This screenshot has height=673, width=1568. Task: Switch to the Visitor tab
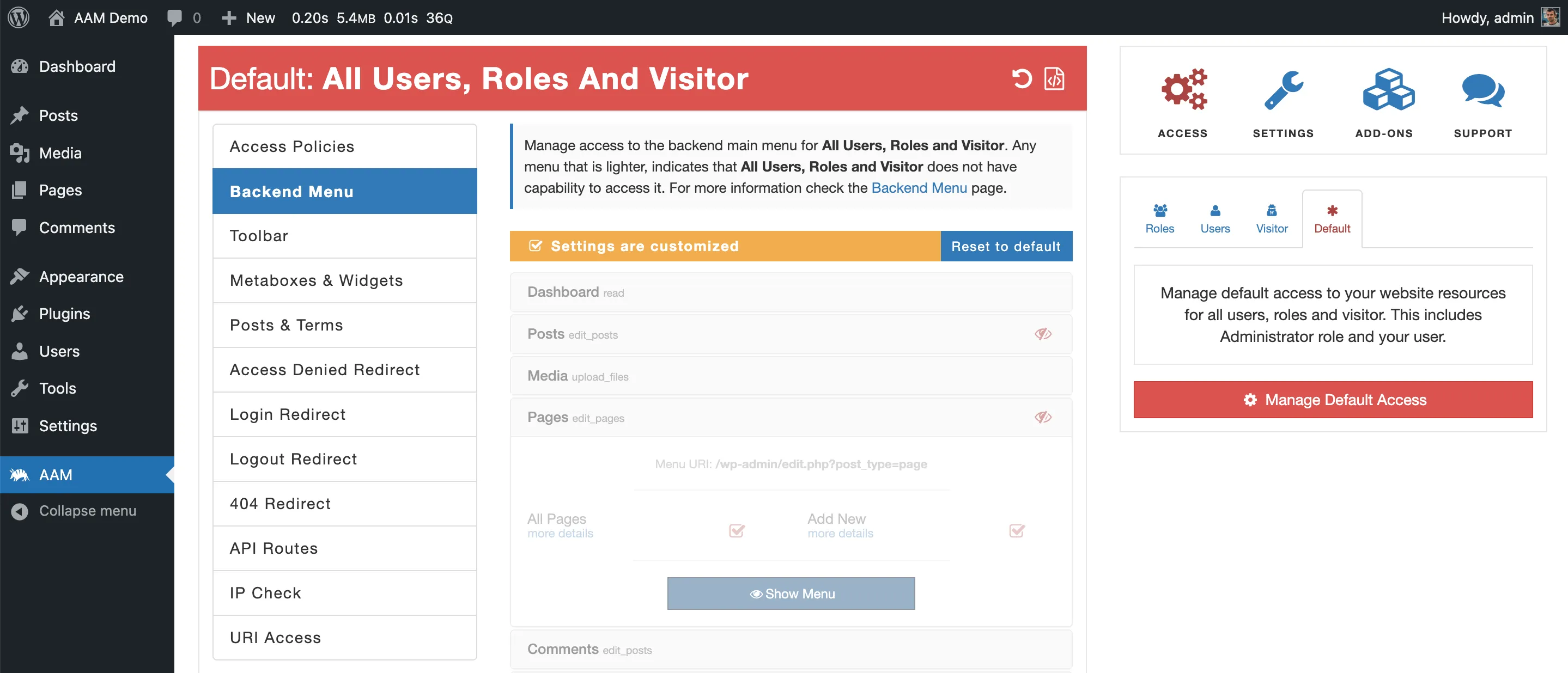click(1272, 219)
